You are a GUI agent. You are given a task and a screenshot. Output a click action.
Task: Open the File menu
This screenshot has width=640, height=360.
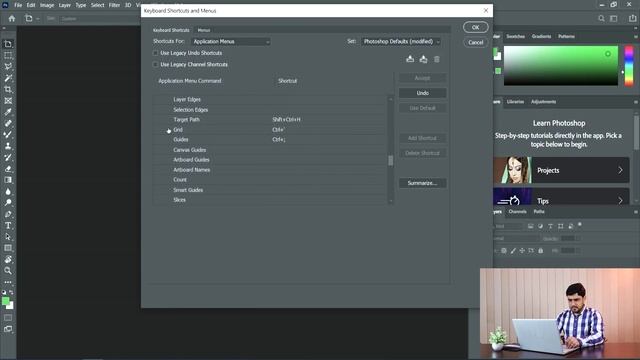(18, 5)
